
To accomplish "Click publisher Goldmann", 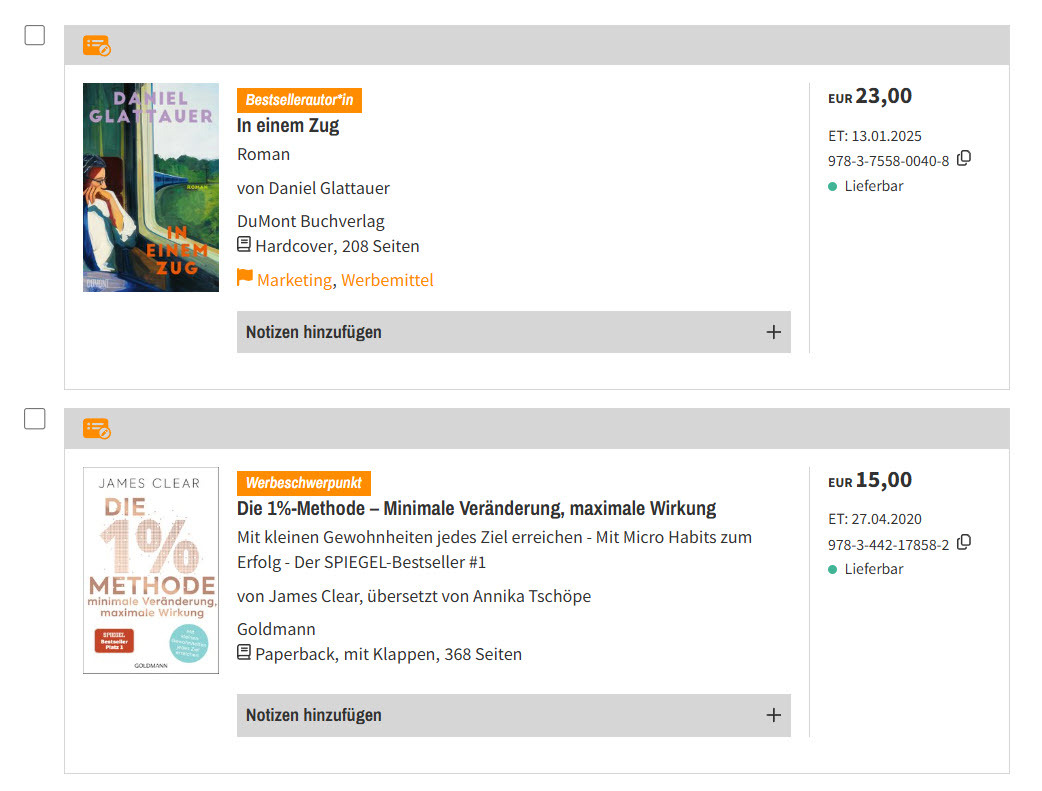I will pos(276,629).
